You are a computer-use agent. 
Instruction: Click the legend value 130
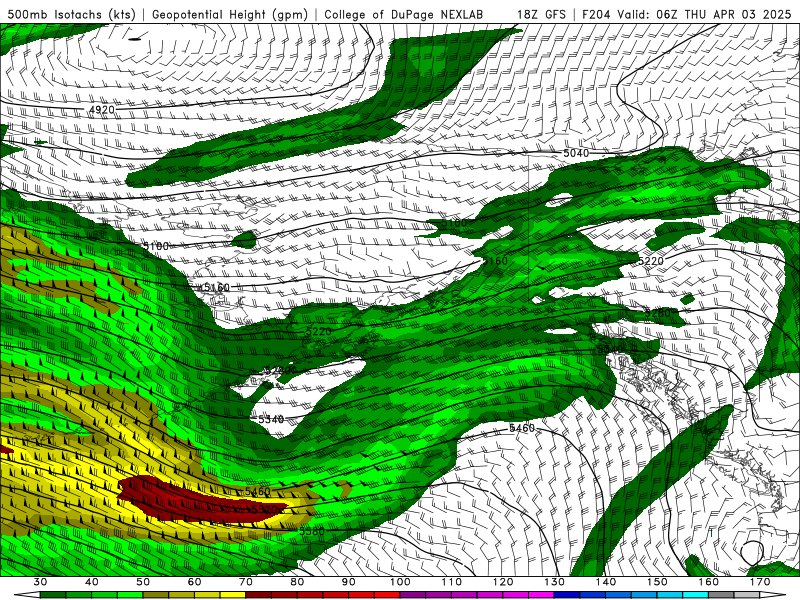[555, 582]
